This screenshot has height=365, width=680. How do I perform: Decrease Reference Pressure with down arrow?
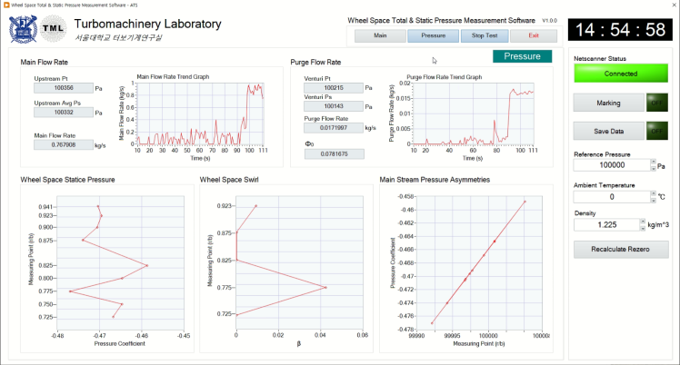[654, 168]
